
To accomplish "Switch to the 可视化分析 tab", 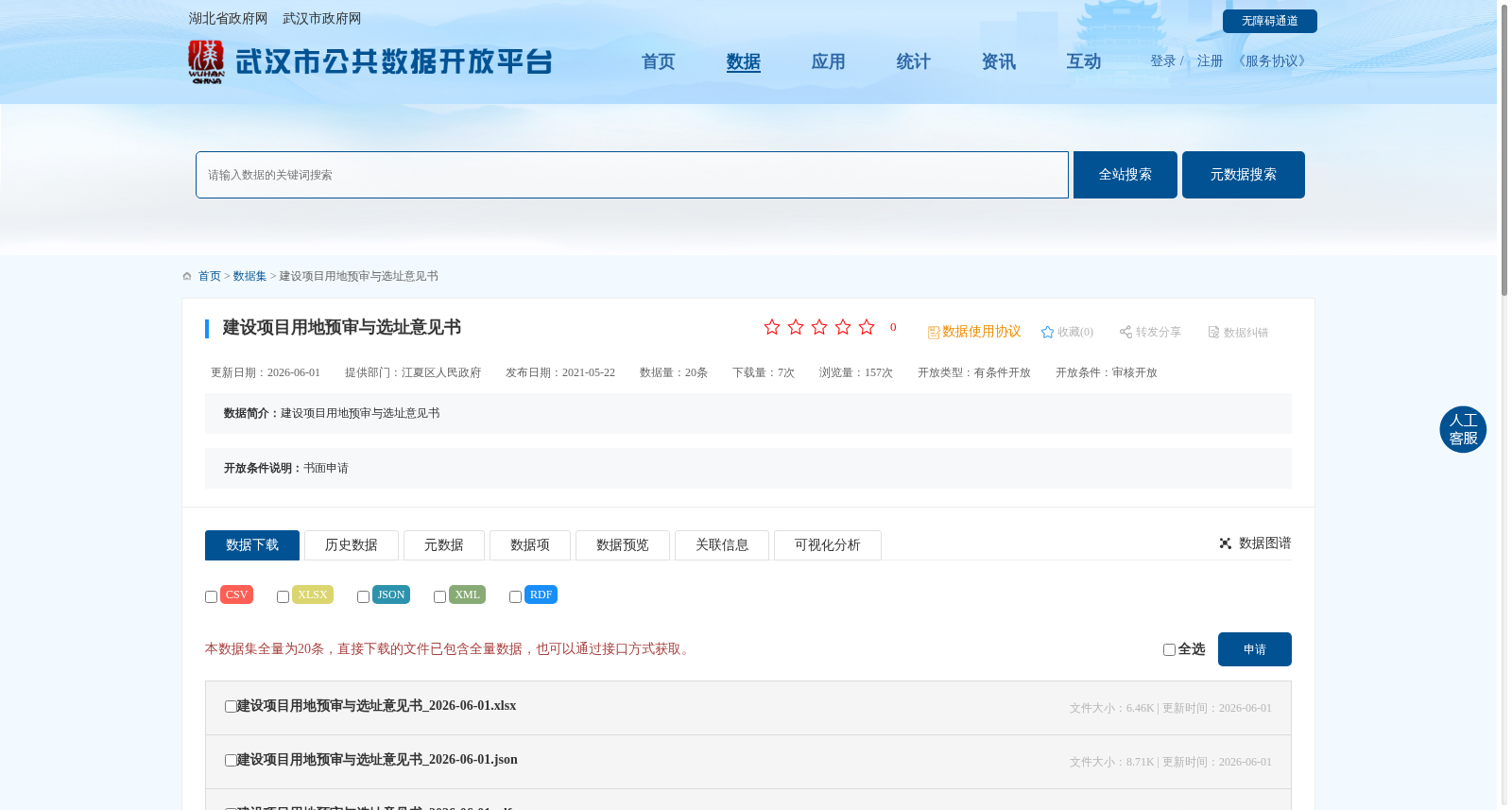I will [x=828, y=545].
